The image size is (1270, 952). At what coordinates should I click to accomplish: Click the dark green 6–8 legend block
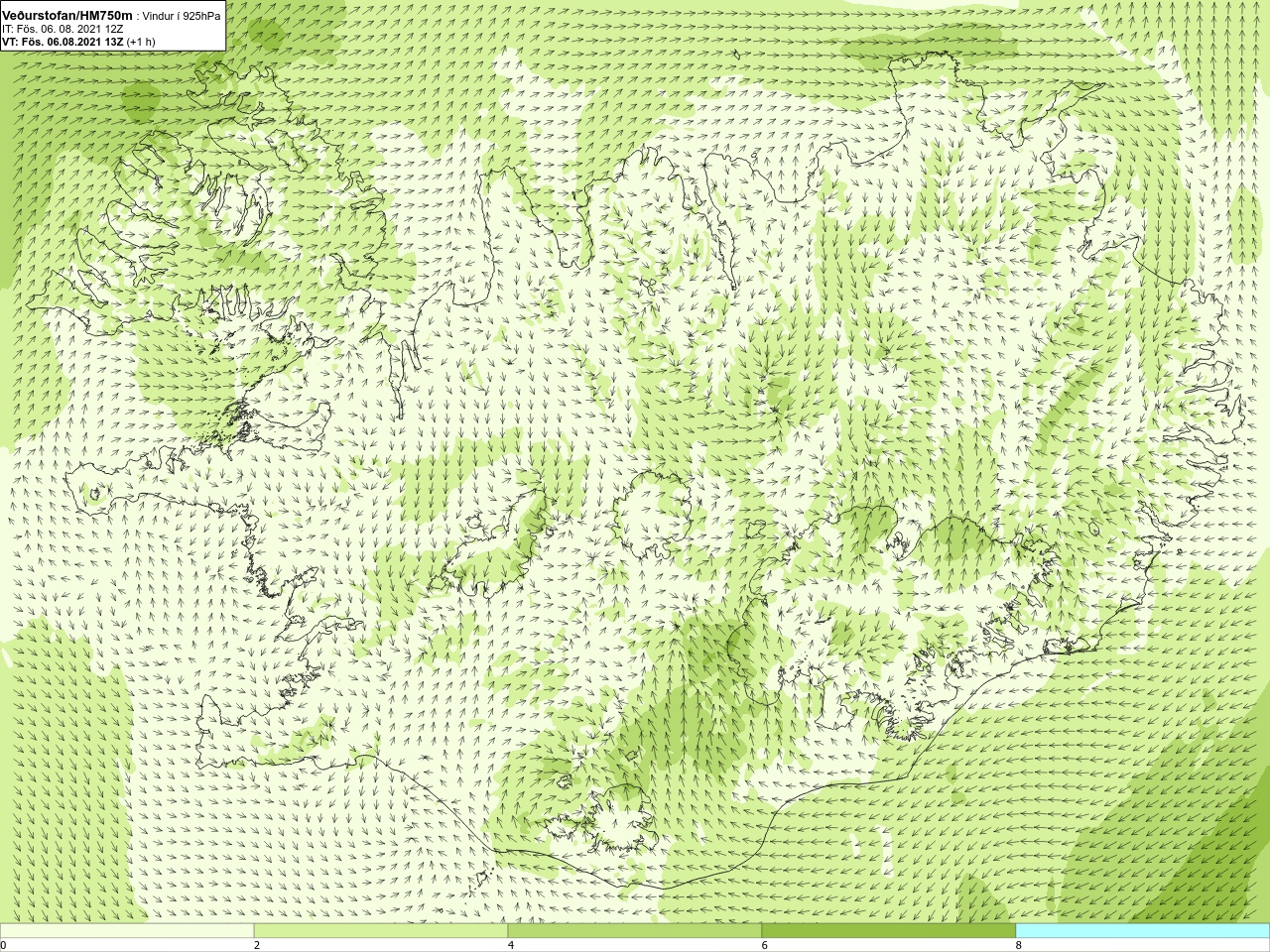(x=889, y=931)
